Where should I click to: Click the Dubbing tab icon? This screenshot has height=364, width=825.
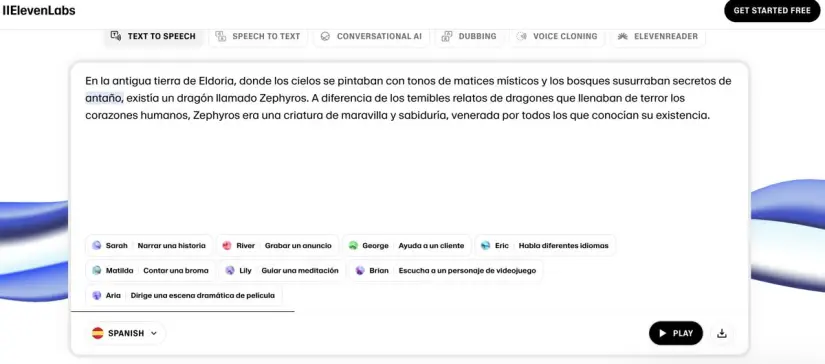coord(447,36)
